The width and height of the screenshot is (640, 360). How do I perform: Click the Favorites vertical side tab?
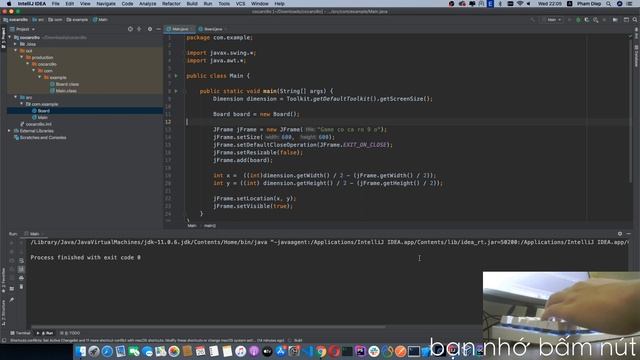(3, 280)
